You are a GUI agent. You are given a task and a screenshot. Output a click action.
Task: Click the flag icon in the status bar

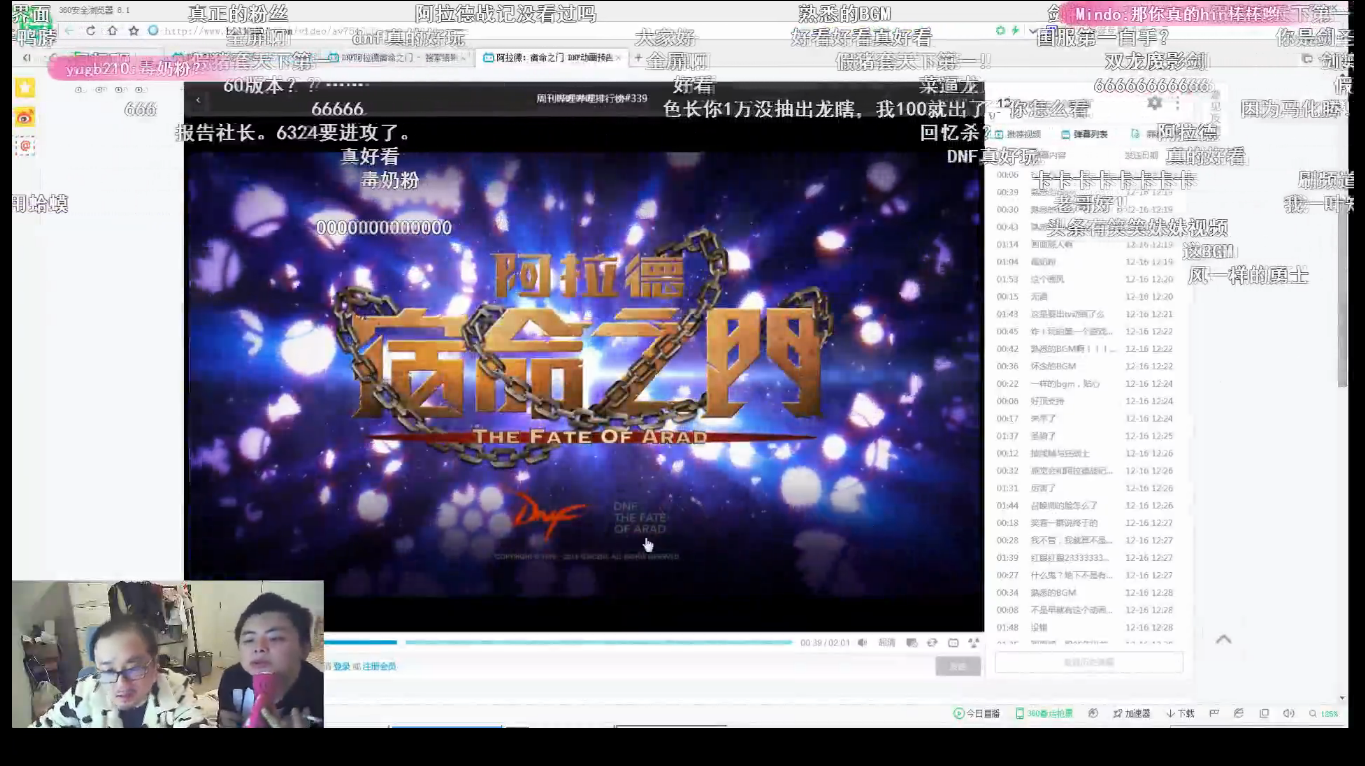coord(1214,713)
